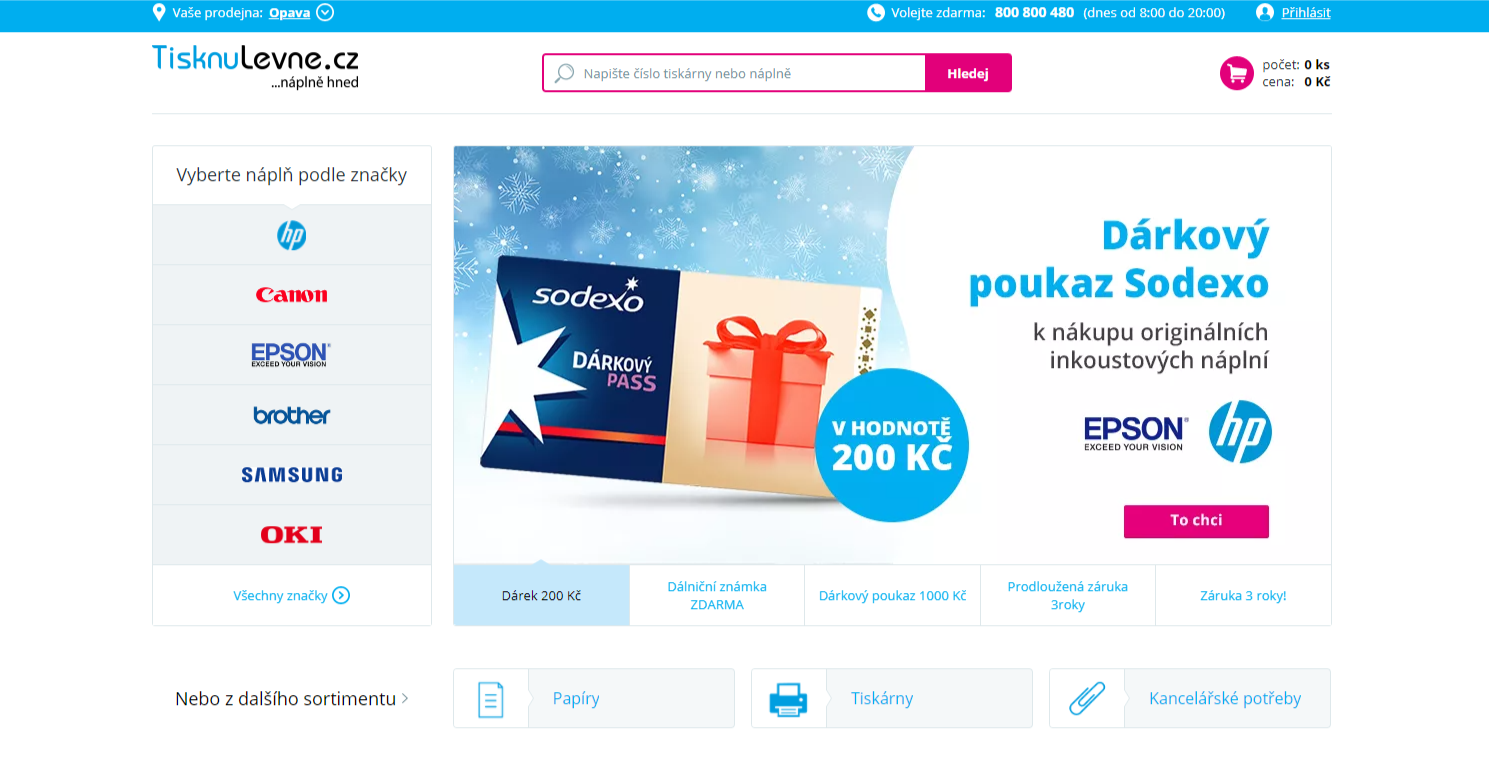This screenshot has height=771, width=1489.
Task: Switch to Dálniční známka ZDARMA tab
Action: tap(717, 595)
